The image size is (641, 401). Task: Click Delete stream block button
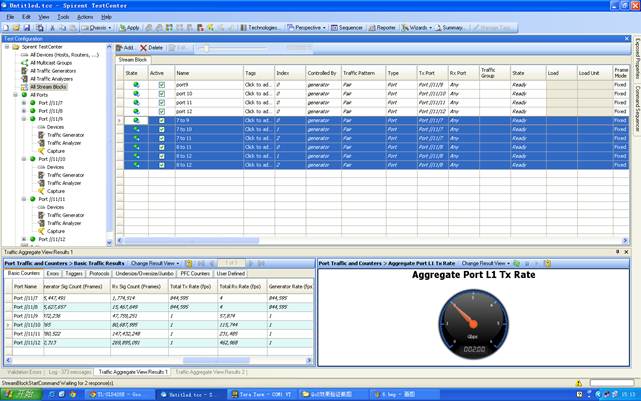point(151,48)
